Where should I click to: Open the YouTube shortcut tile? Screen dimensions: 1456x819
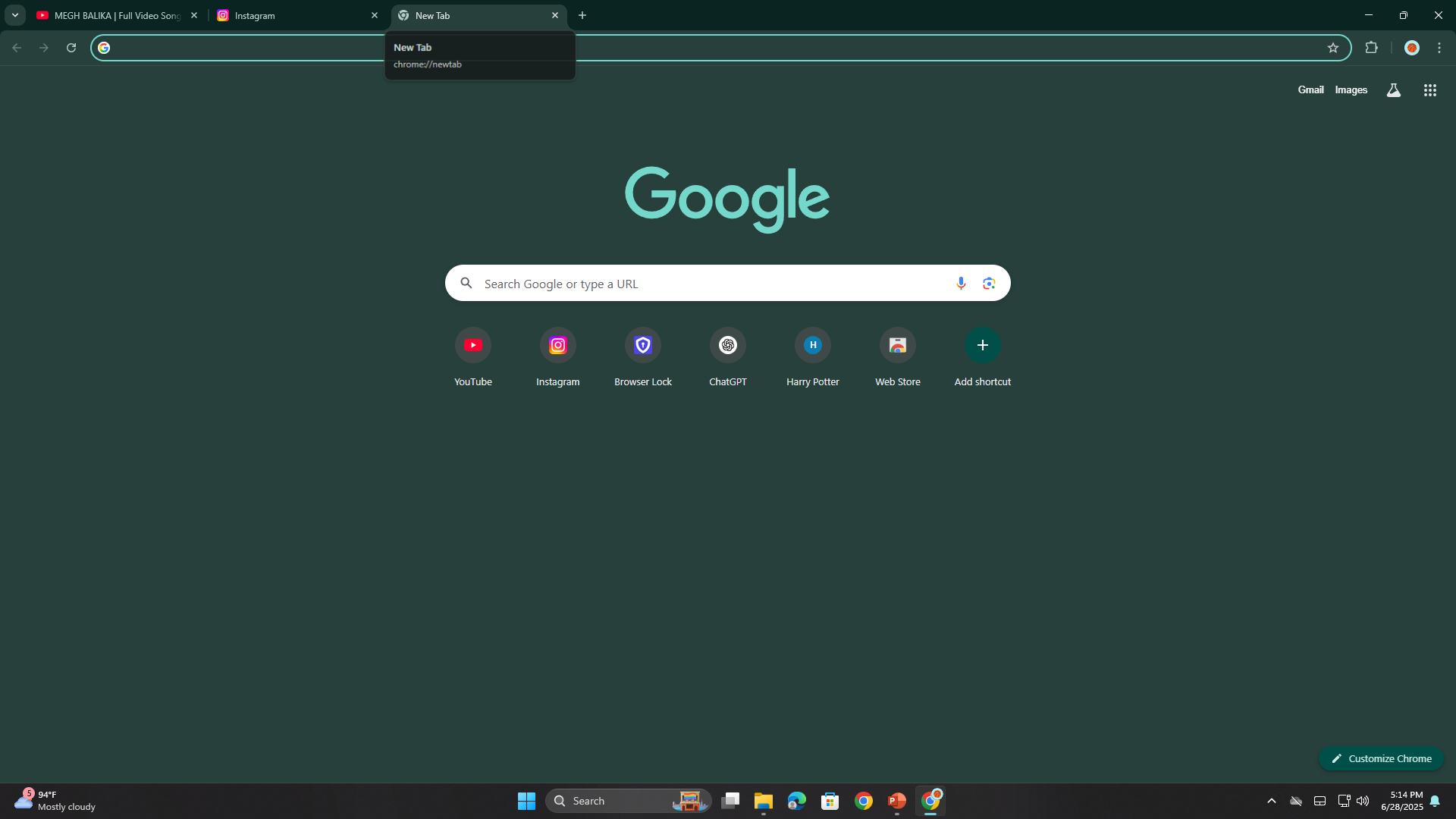click(x=473, y=358)
